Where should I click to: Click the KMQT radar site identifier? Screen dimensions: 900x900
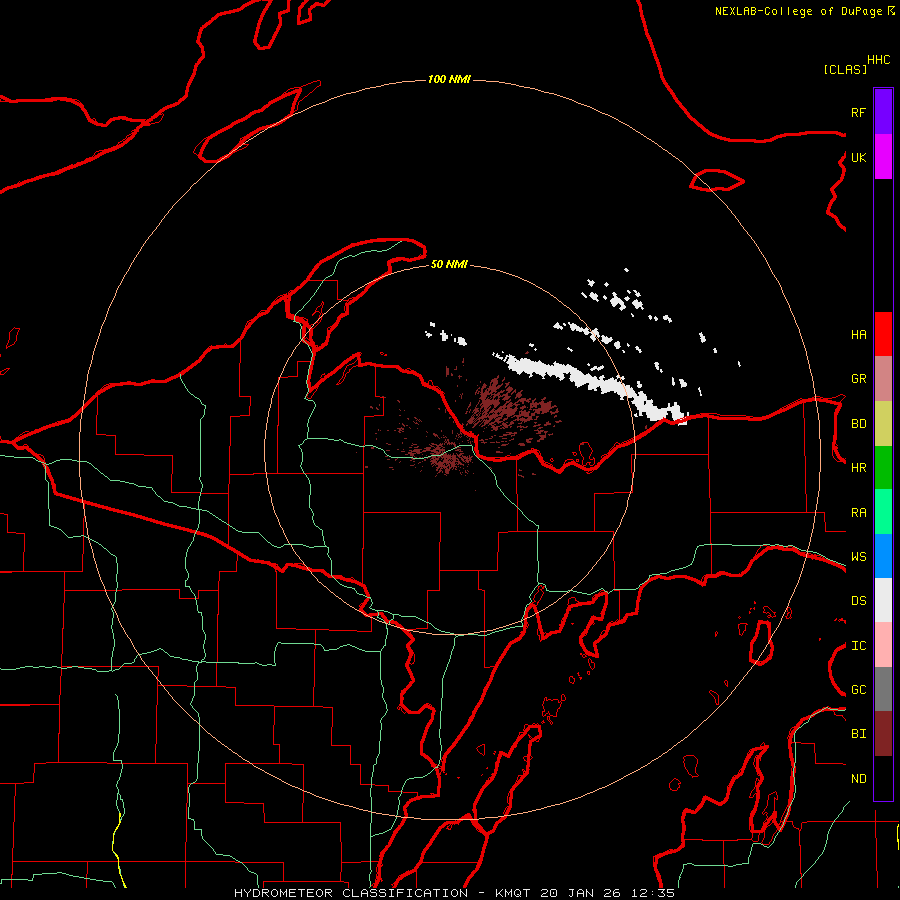coord(513,893)
